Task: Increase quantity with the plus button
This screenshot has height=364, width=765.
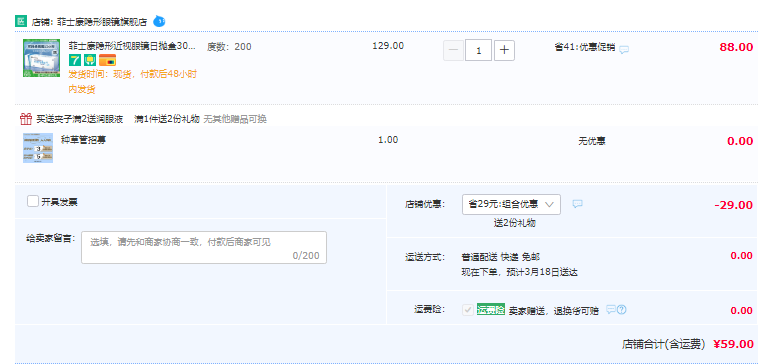Action: 504,50
